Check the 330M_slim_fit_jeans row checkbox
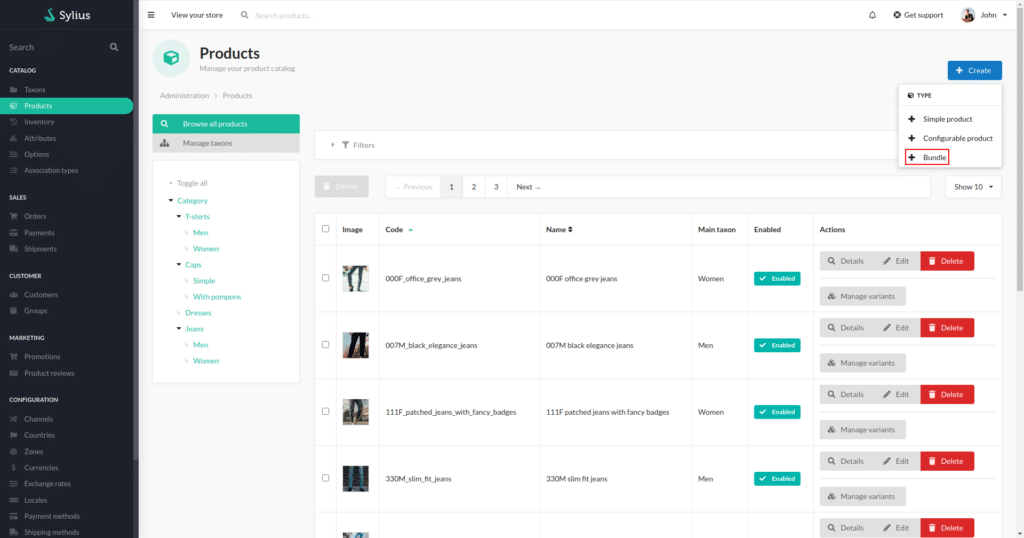This screenshot has height=538, width=1024. [x=325, y=478]
